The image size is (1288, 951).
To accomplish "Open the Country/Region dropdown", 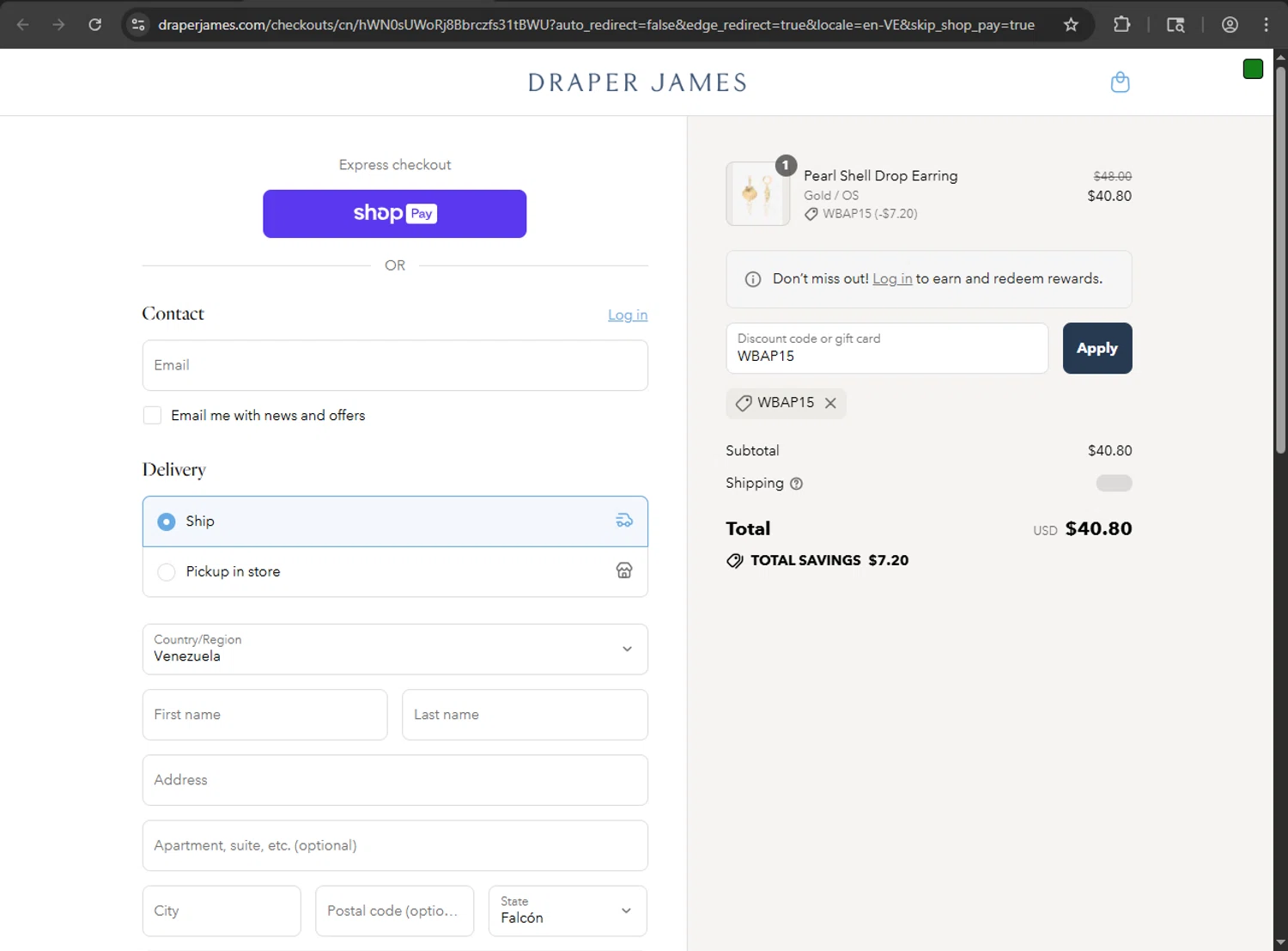I will (395, 649).
